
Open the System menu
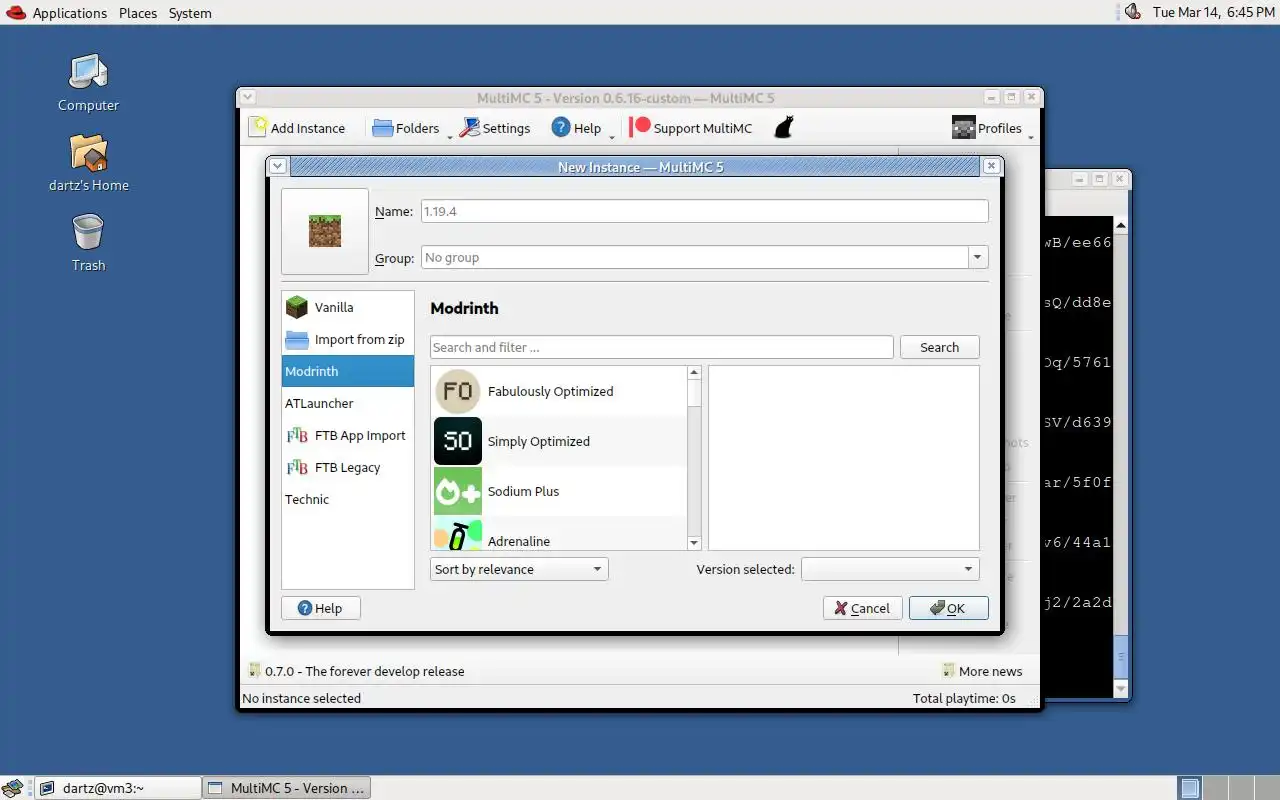(190, 13)
